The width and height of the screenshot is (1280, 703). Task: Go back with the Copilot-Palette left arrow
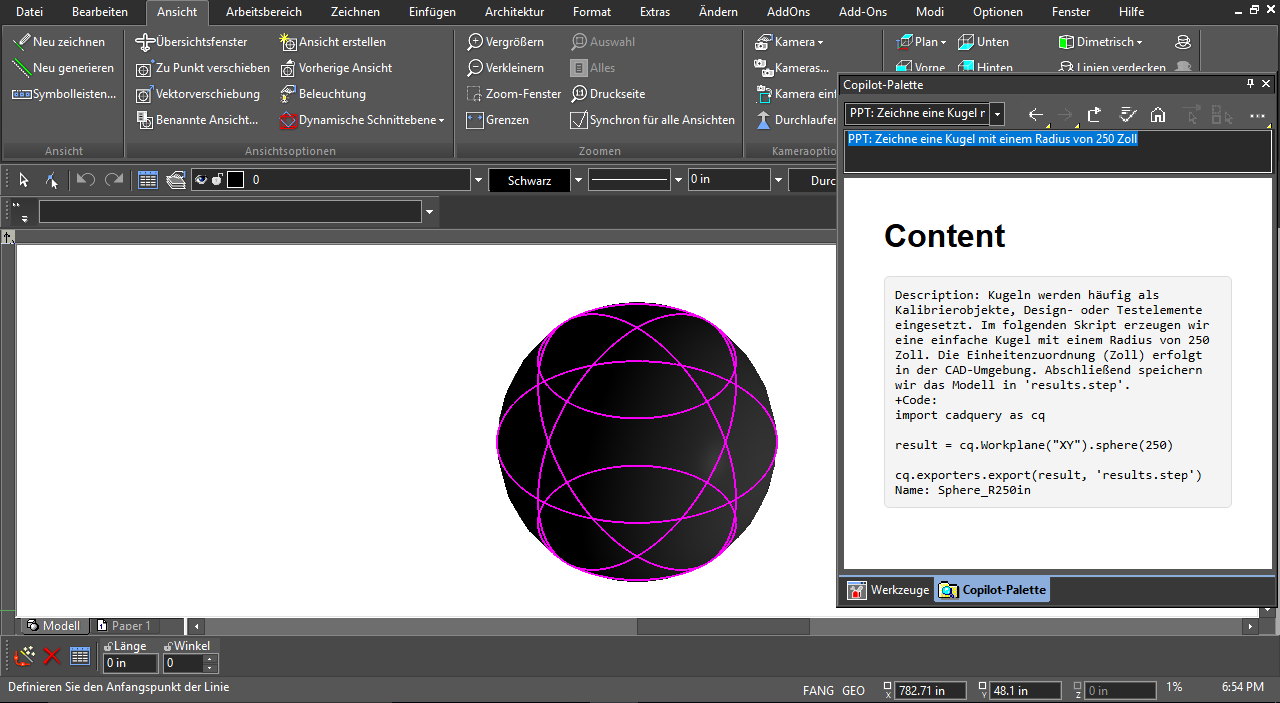click(1036, 114)
